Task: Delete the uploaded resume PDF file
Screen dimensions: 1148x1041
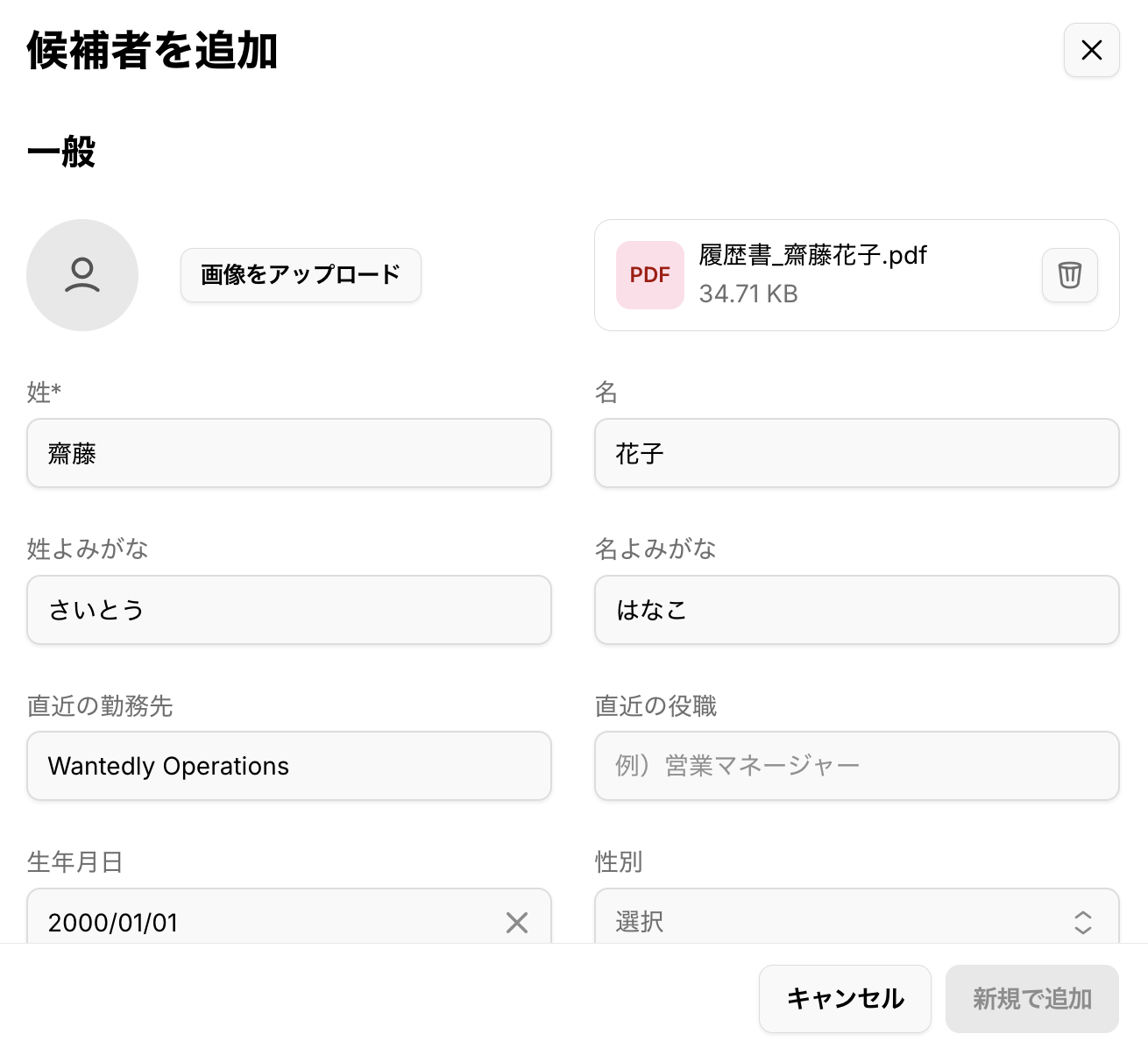Action: tap(1069, 275)
